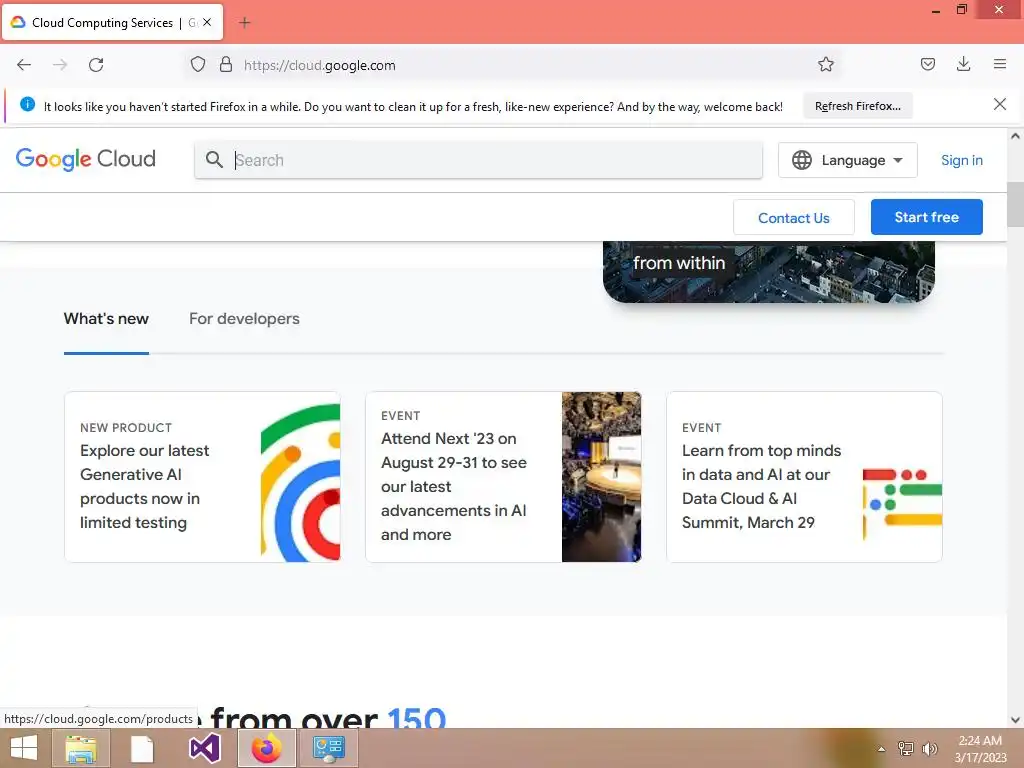Click the Sign in link
The image size is (1024, 768).
tap(961, 160)
